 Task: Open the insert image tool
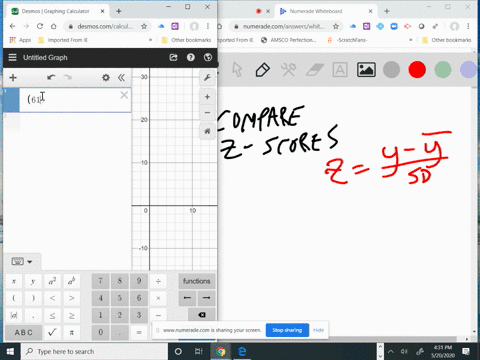point(366,70)
